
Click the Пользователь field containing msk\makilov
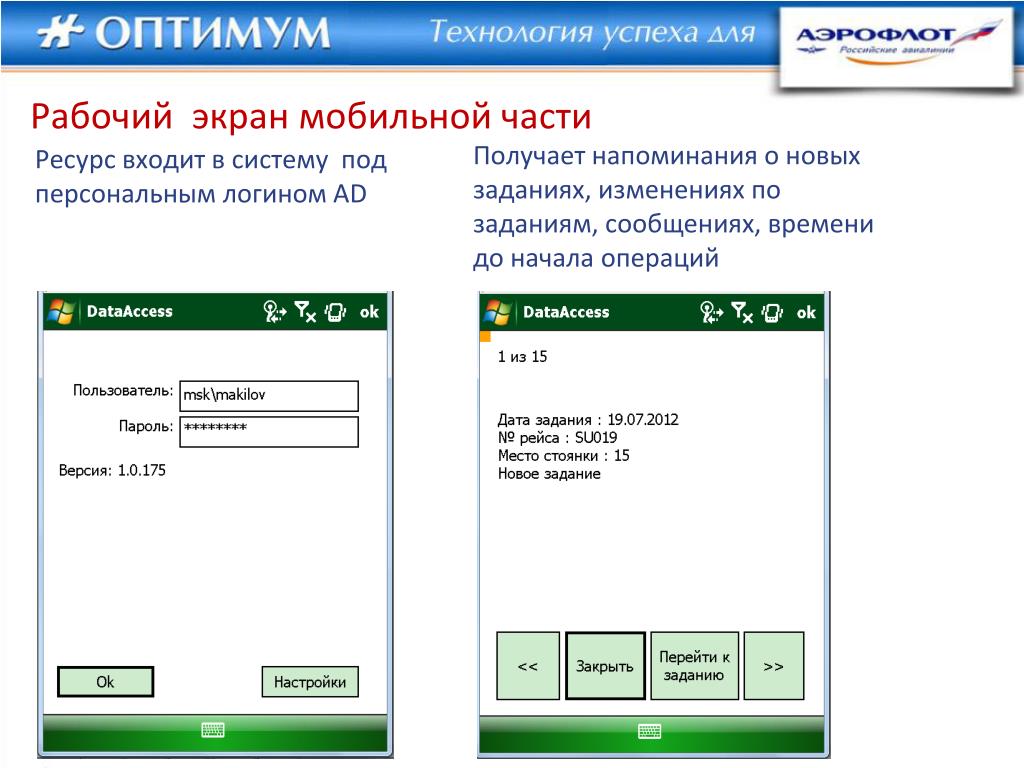click(268, 396)
